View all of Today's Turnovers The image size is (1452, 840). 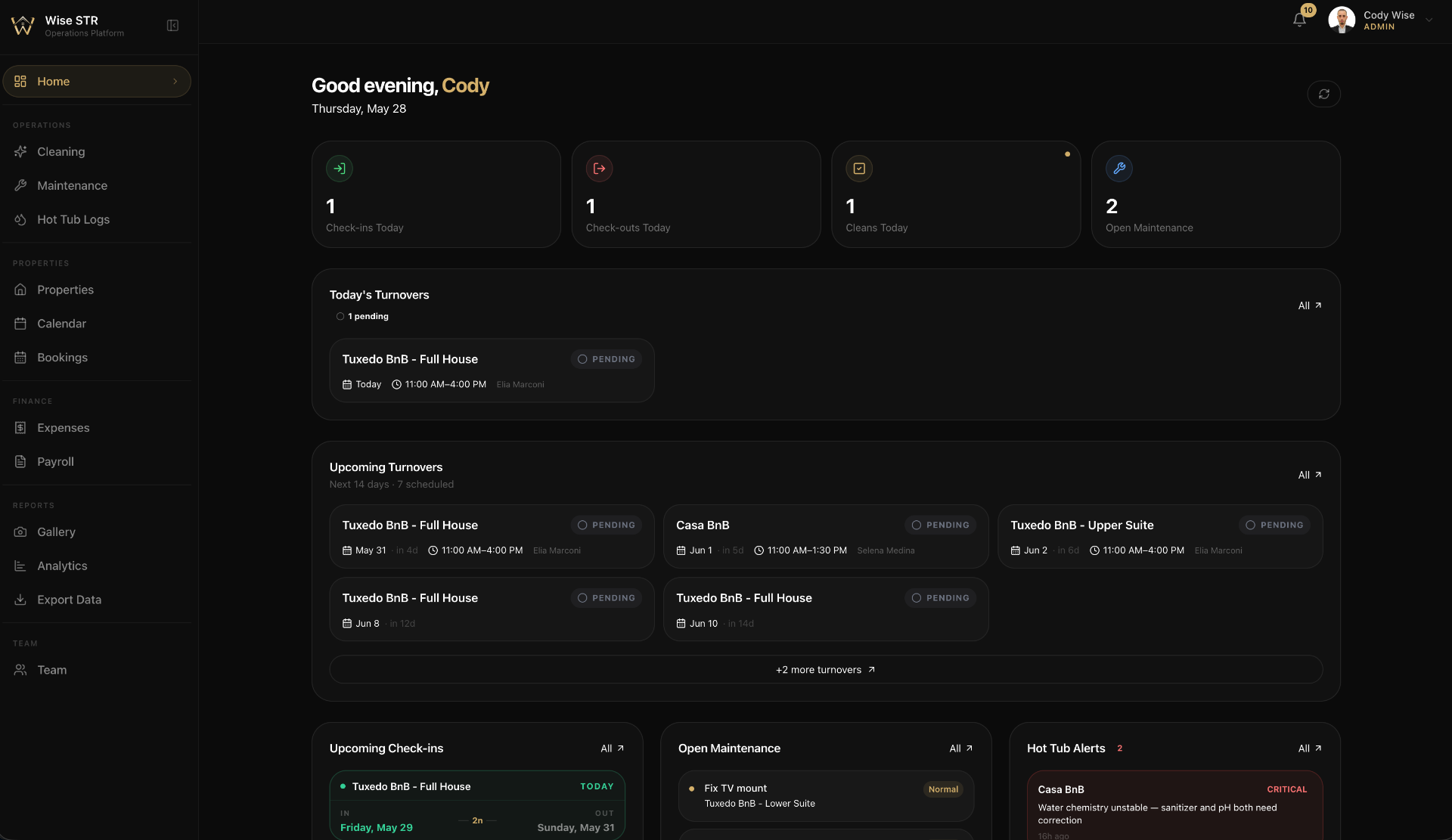[x=1310, y=305]
